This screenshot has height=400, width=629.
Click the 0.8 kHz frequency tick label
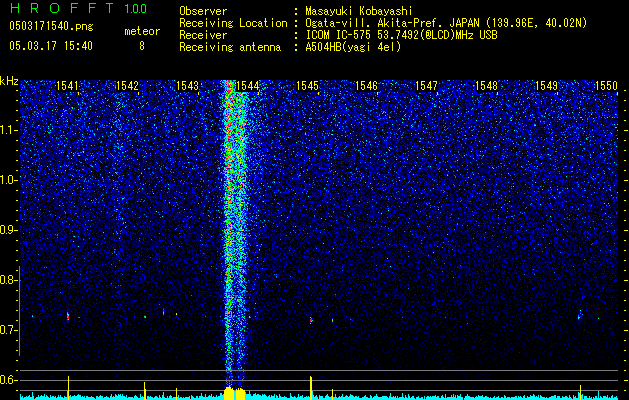7,280
